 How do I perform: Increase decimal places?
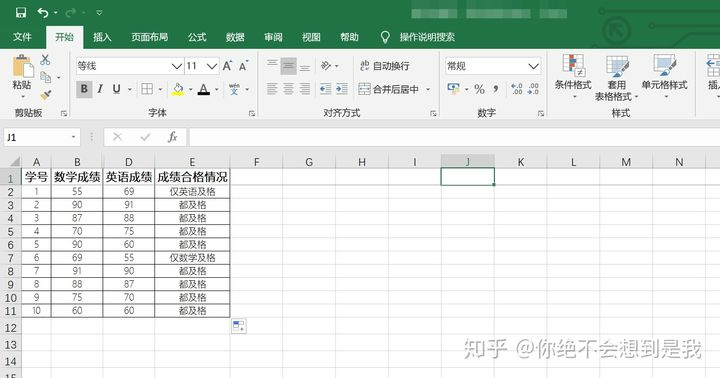point(517,89)
